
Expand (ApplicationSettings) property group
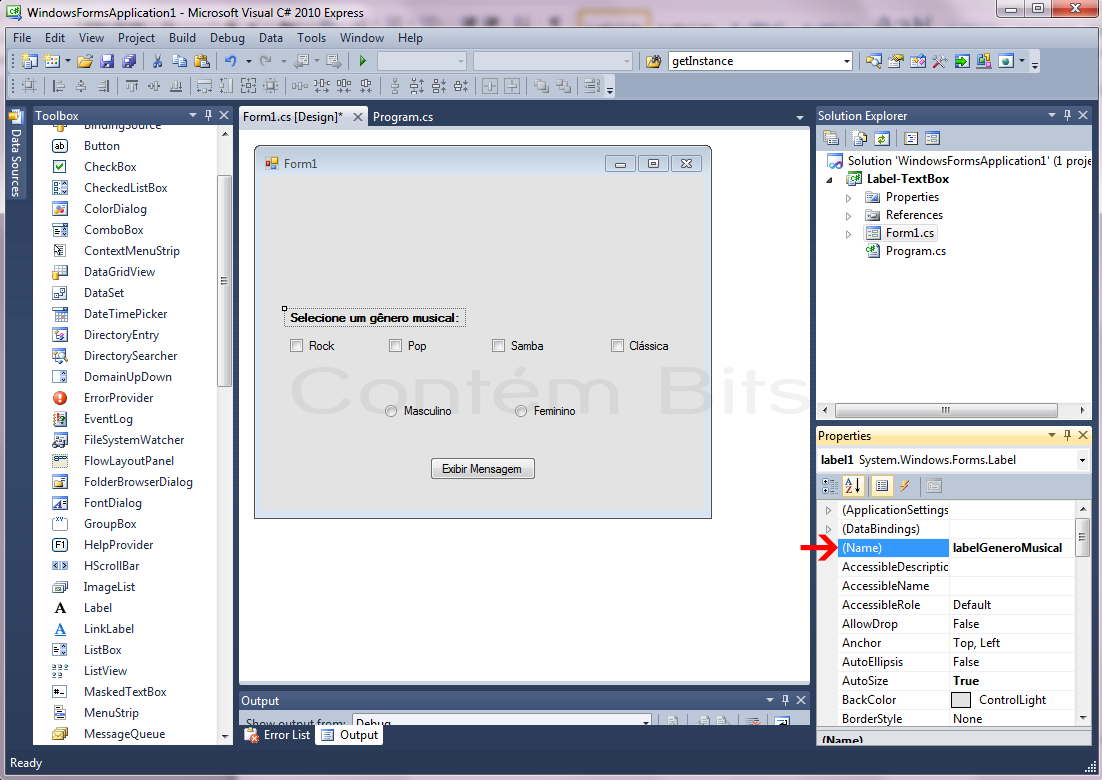(829, 510)
